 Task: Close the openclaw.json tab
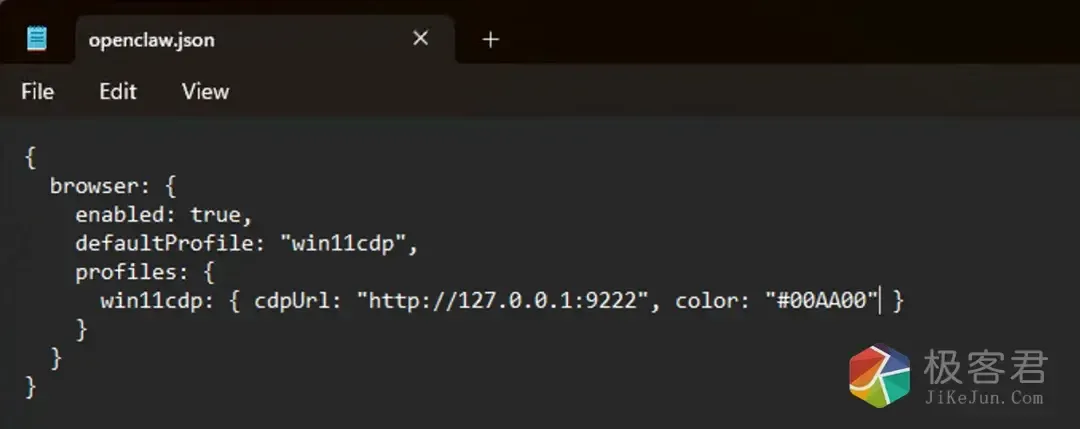coord(421,39)
